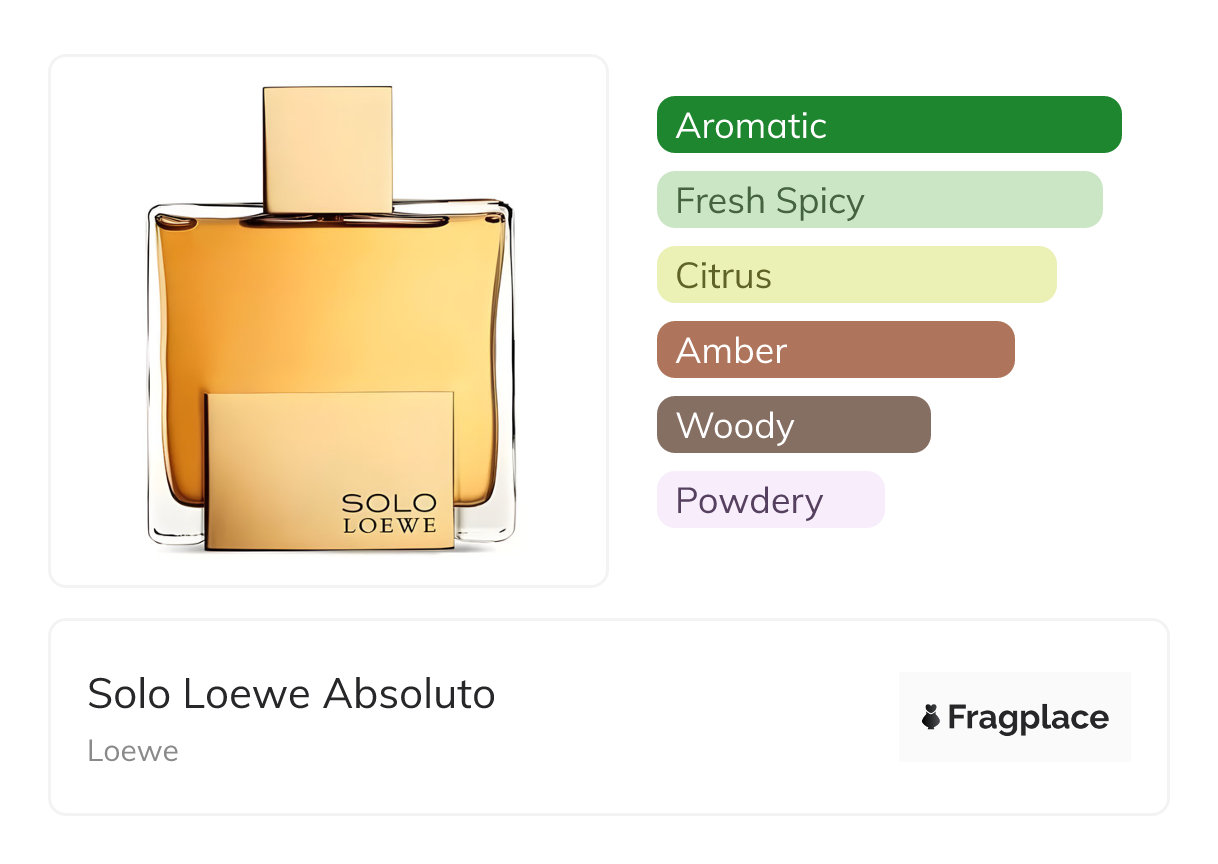Open the Solo Loewe Absoluto title
Image resolution: width=1218 pixels, height=864 pixels.
(291, 693)
